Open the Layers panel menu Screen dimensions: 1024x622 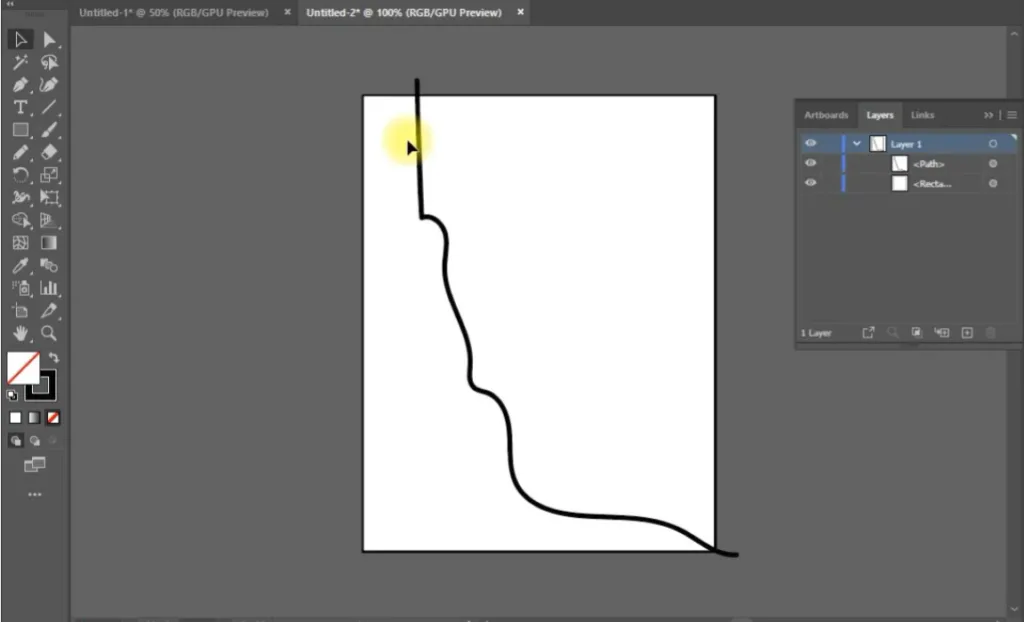1012,115
